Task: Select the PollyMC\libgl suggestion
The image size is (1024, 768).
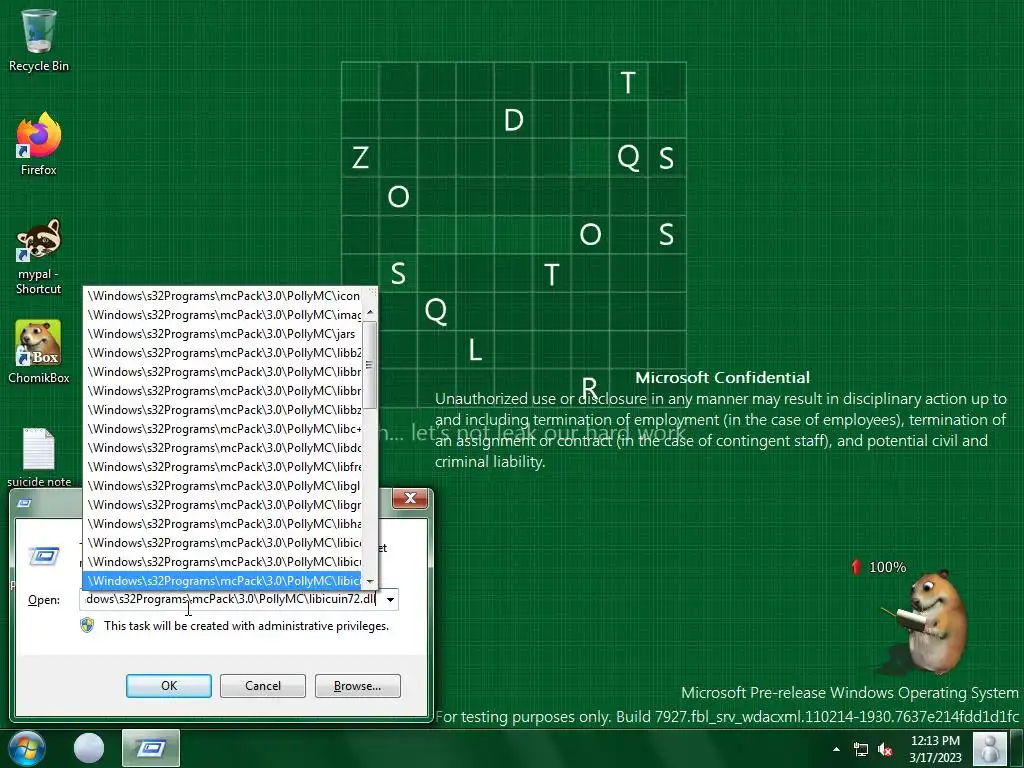Action: click(x=223, y=485)
